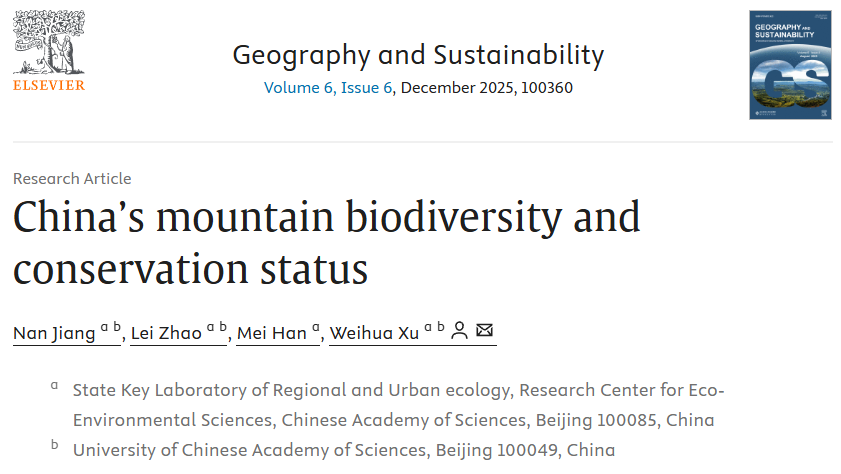Open the Geography and Sustainability journal title
This screenshot has width=841, height=474.
click(418, 54)
